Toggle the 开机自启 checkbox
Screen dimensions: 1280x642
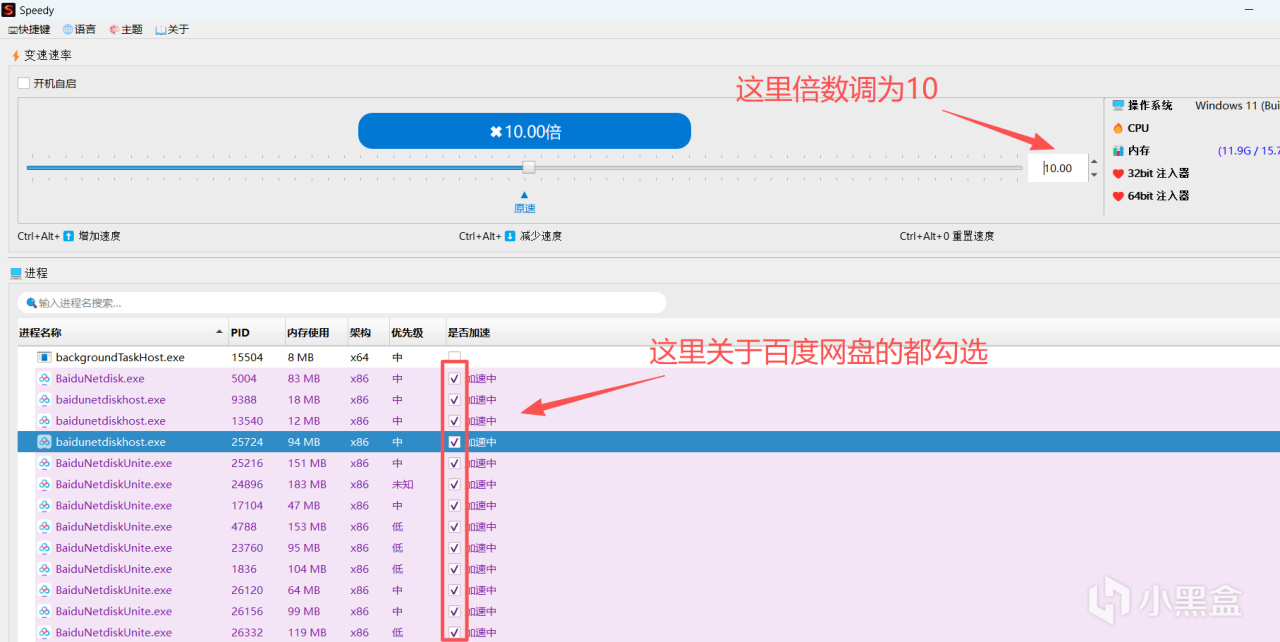[24, 83]
